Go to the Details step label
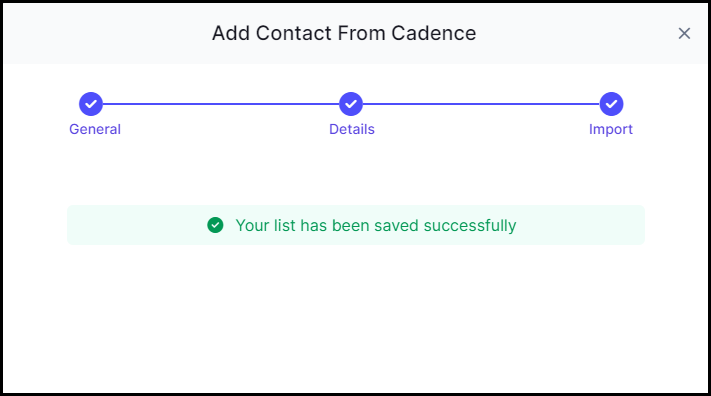The width and height of the screenshot is (711, 396). pos(352,129)
